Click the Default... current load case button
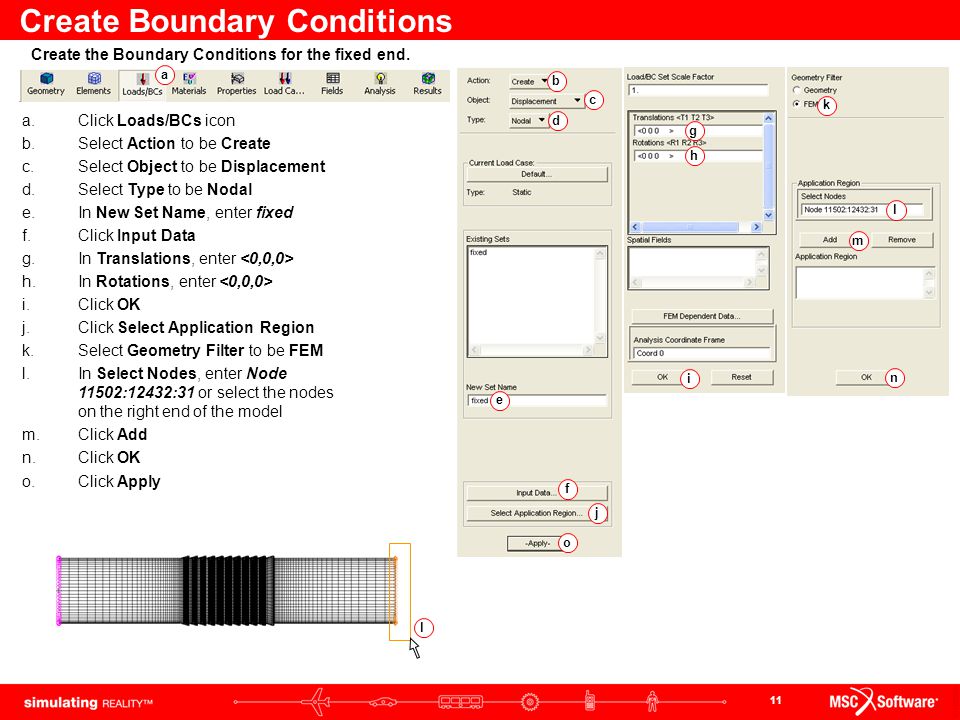This screenshot has height=720, width=960. point(537,174)
